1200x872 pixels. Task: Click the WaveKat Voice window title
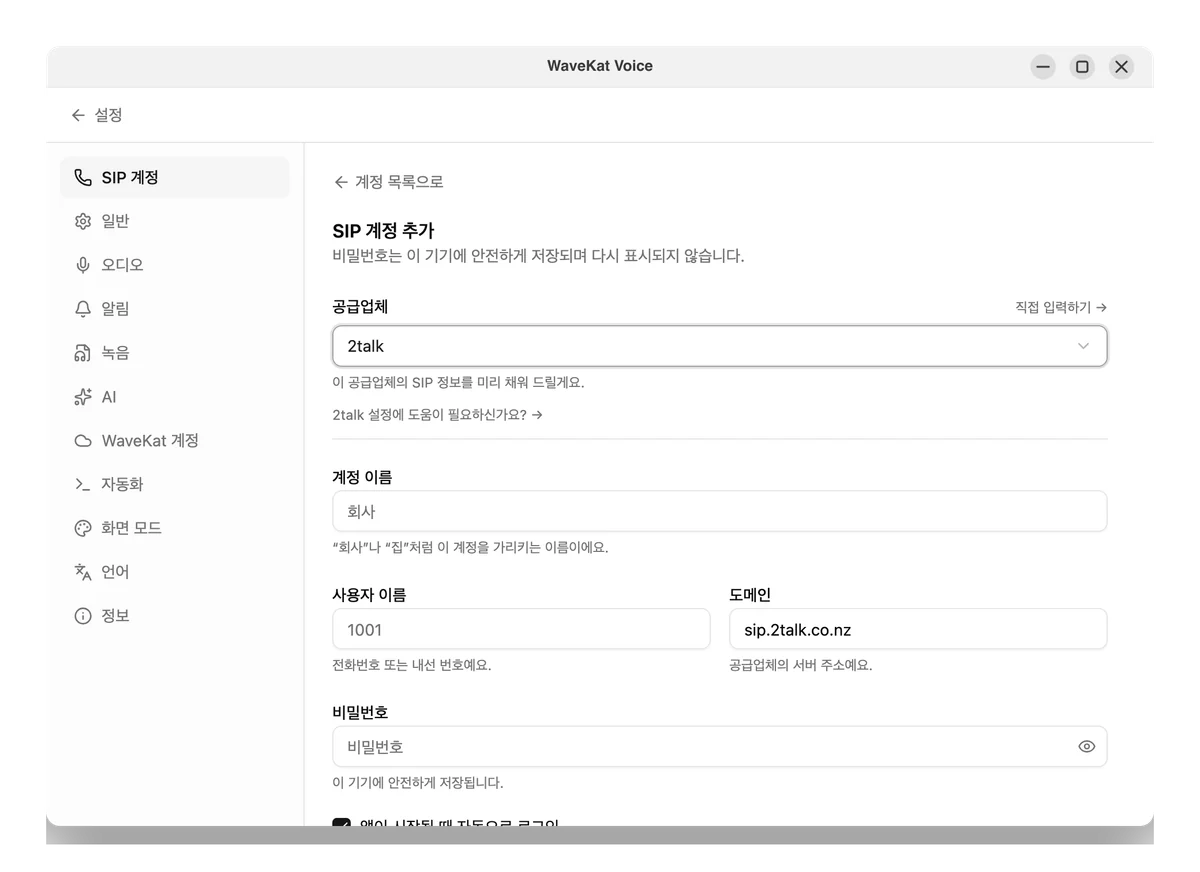(600, 66)
